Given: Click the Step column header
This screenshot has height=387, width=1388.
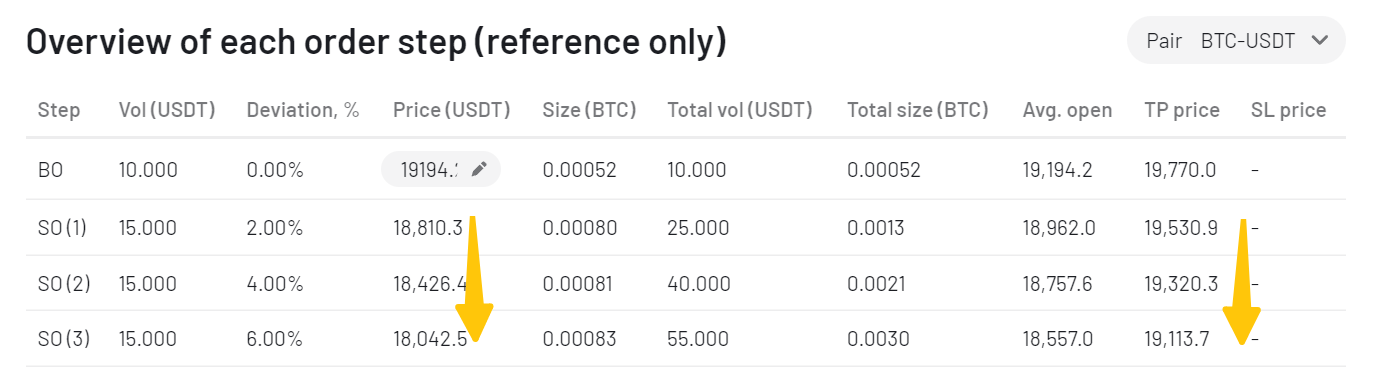Looking at the screenshot, I should 59,110.
